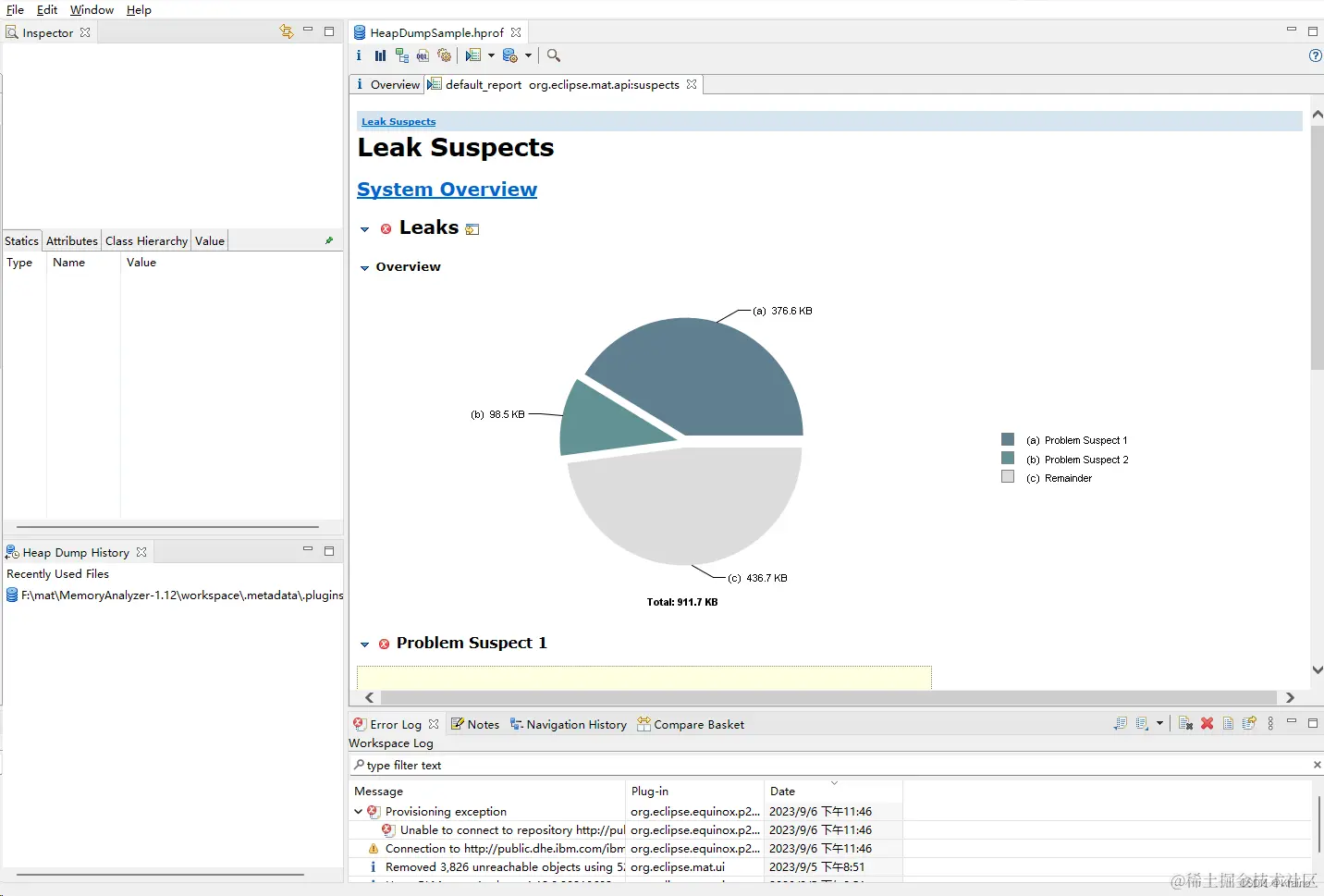Switch to the Compare Basket tab
This screenshot has height=896, width=1324.
(690, 724)
